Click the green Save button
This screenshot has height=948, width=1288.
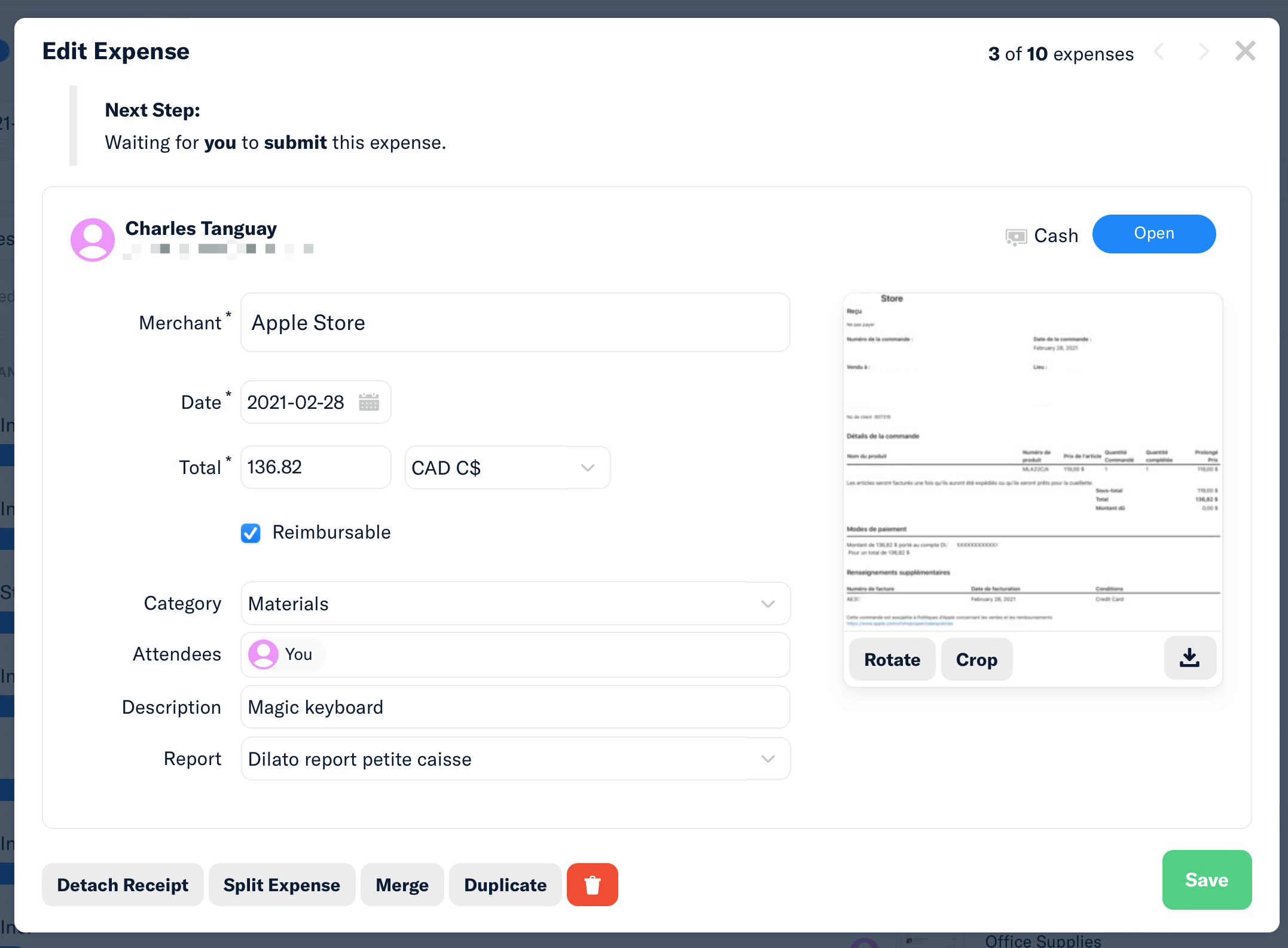1206,880
